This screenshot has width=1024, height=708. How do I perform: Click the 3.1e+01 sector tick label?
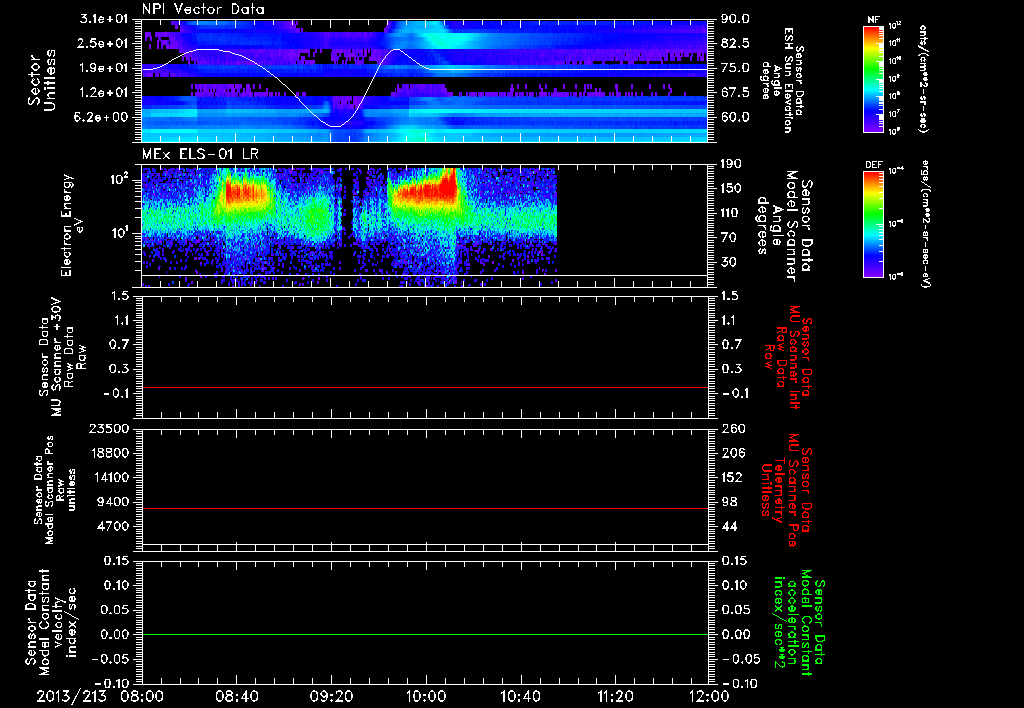104,19
